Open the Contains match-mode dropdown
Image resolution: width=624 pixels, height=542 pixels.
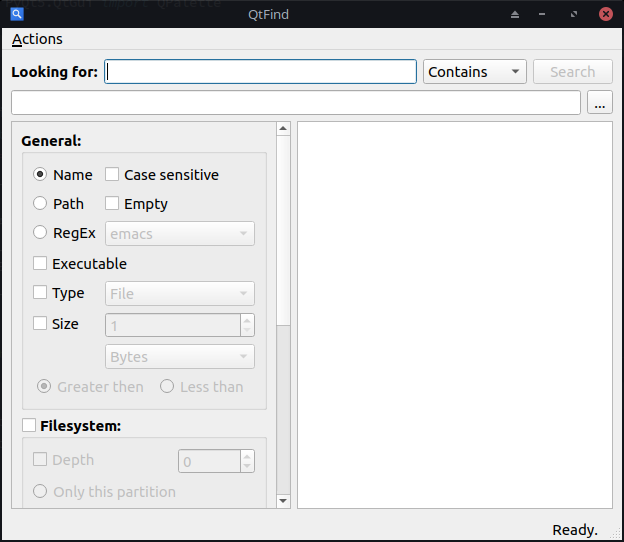474,72
